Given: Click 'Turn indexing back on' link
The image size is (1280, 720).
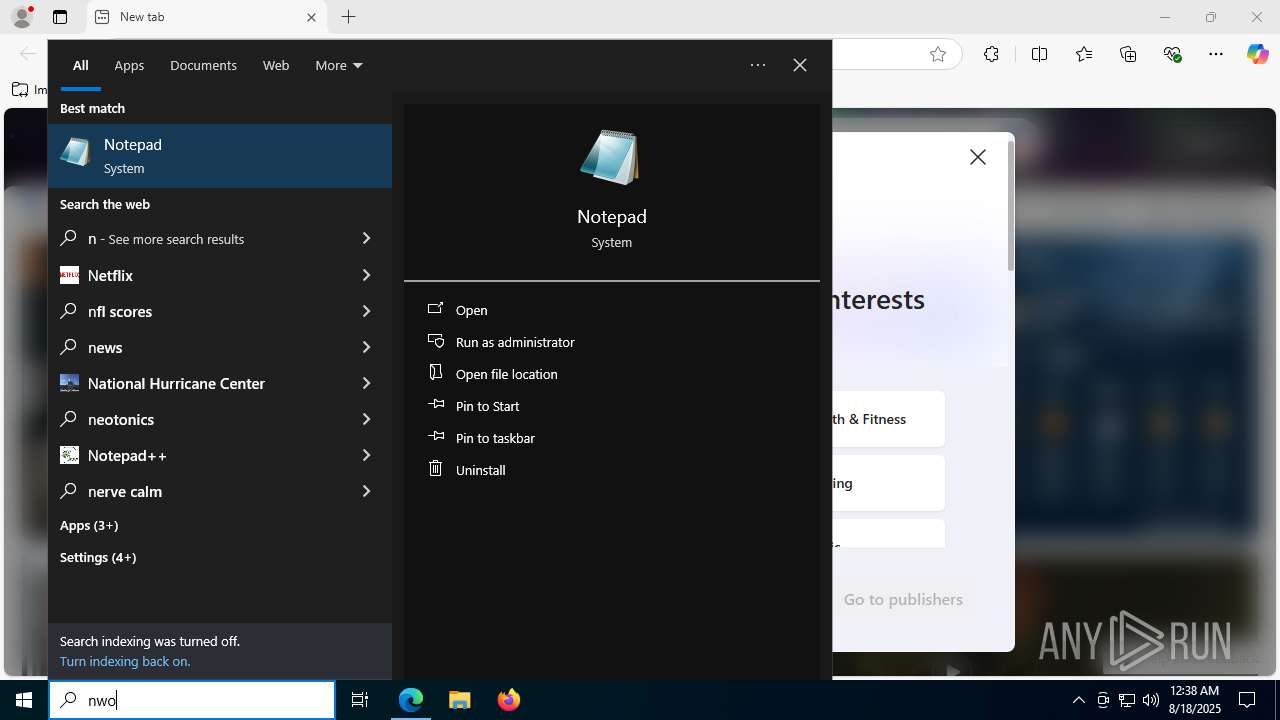Looking at the screenshot, I should 125,661.
